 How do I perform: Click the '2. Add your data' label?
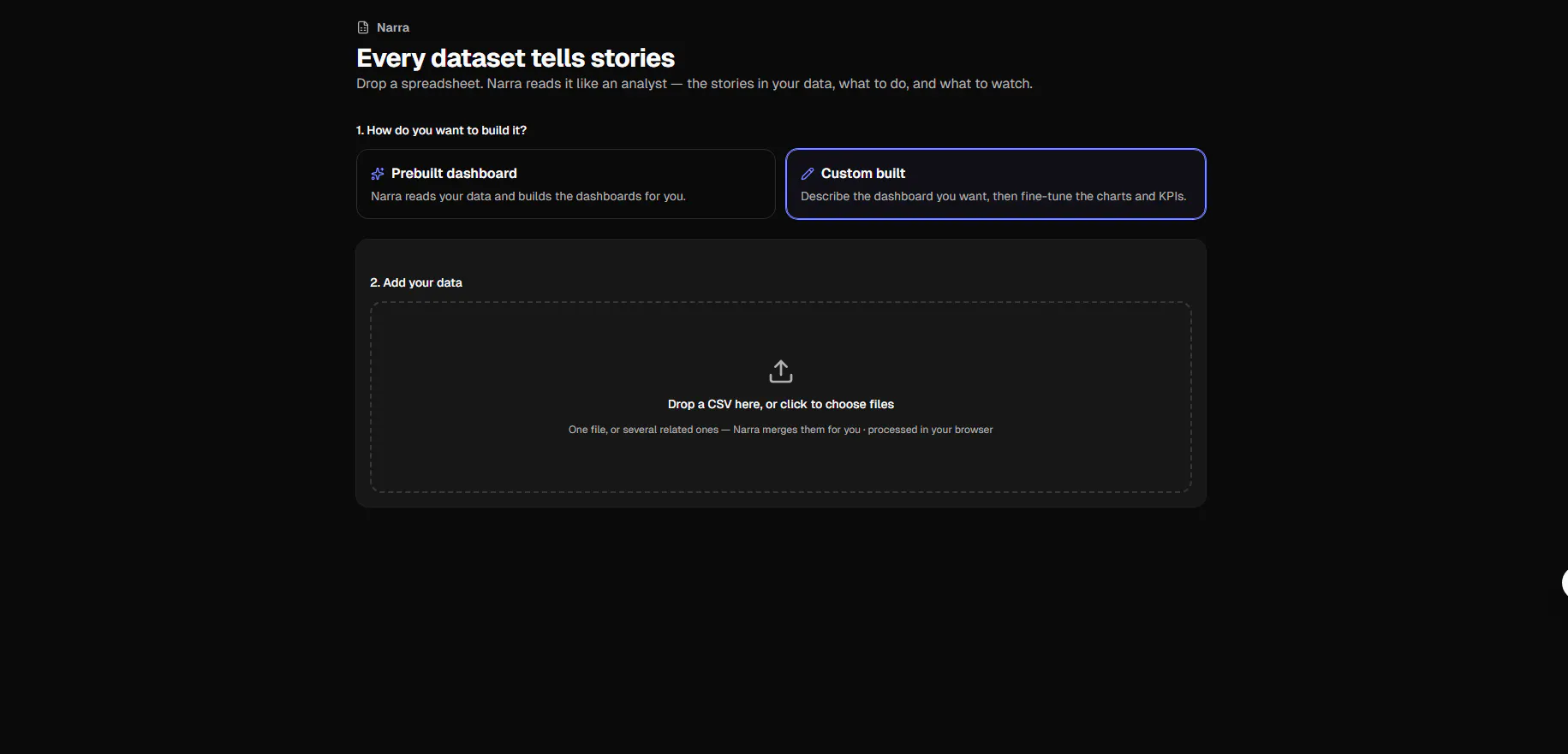coord(416,282)
